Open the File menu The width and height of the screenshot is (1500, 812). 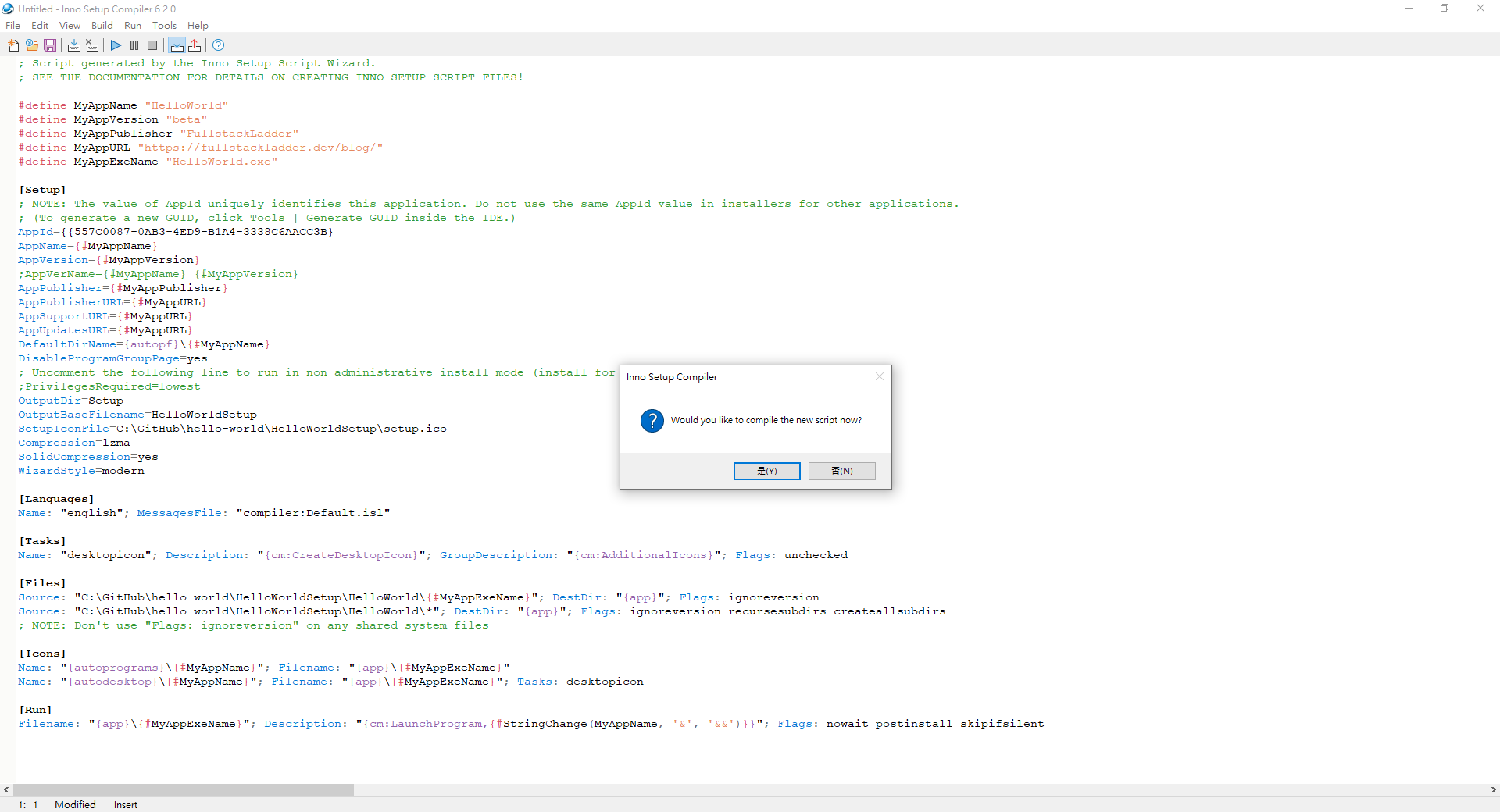[x=12, y=26]
